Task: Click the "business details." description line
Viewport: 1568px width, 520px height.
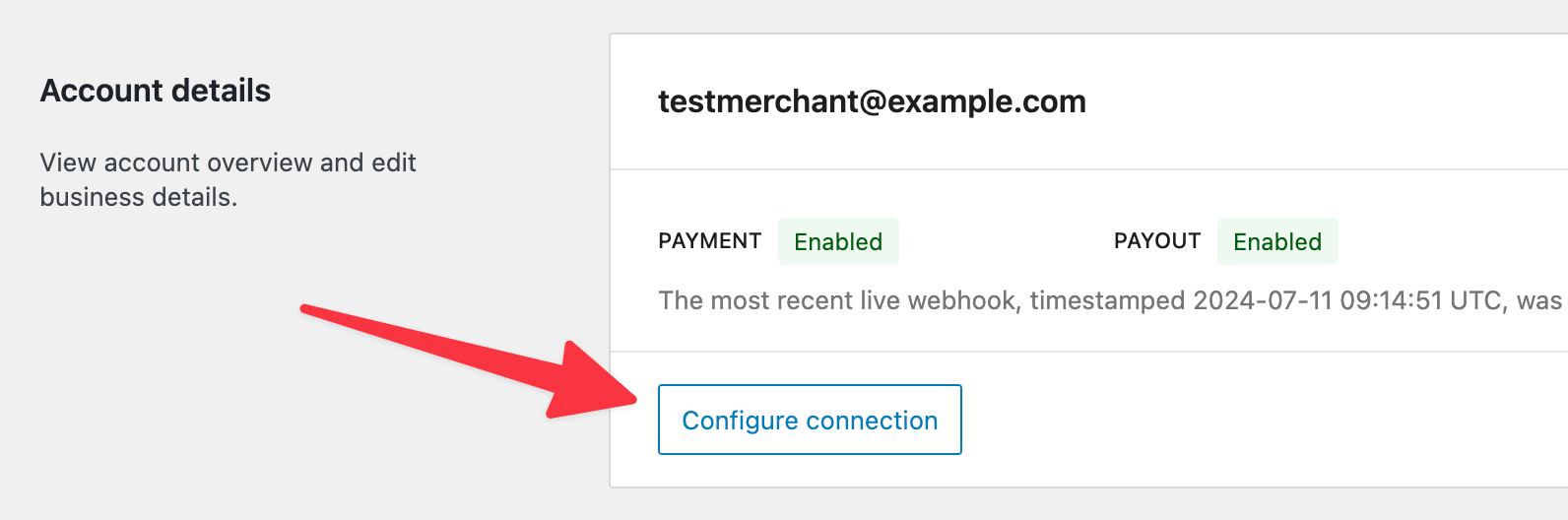Action: tap(138, 197)
